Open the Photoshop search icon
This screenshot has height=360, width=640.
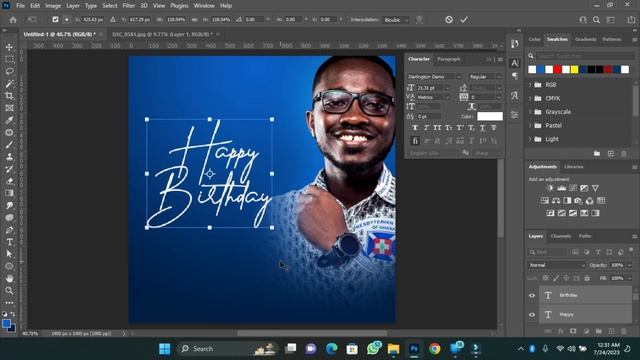click(x=596, y=20)
